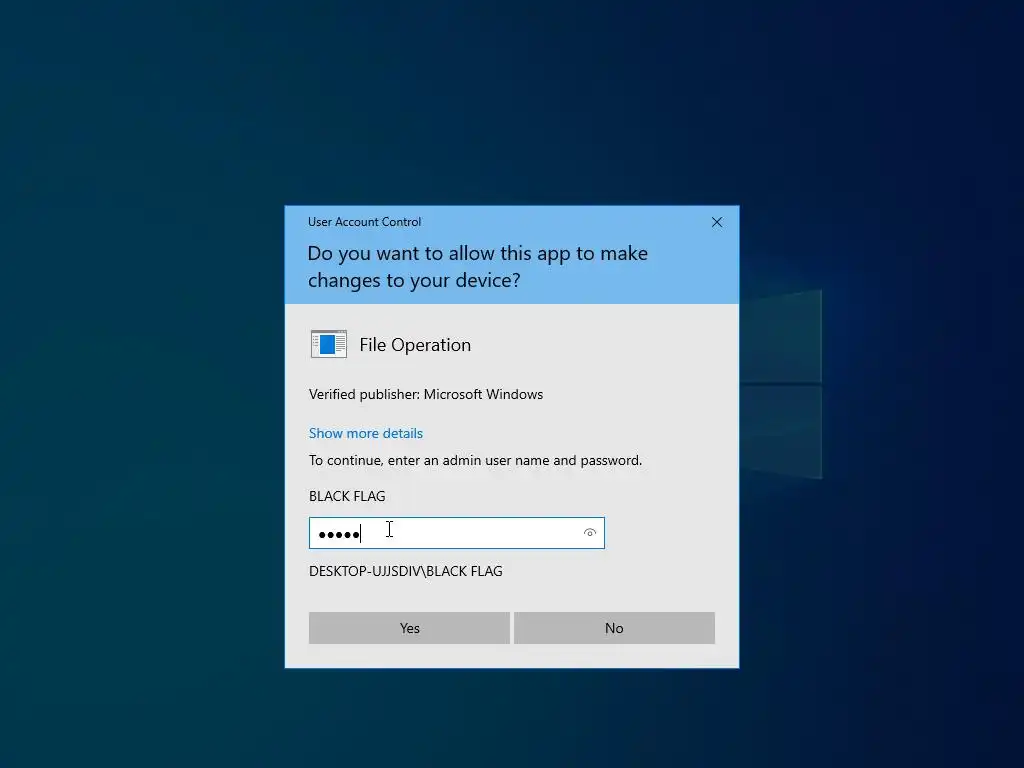Image resolution: width=1024 pixels, height=768 pixels.
Task: Click the File Operation app icon
Action: coord(328,344)
